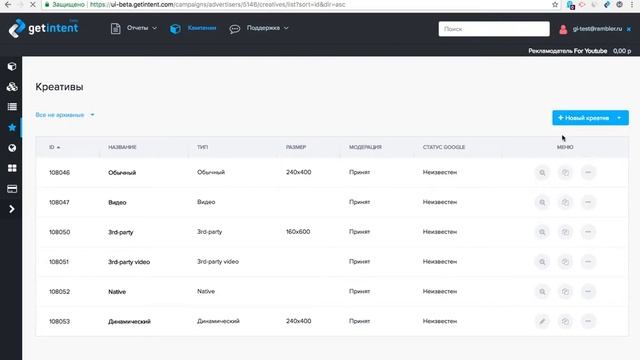Open the gi-test@rambler.ru account link
The image size is (640, 360).
pyautogui.click(x=597, y=29)
